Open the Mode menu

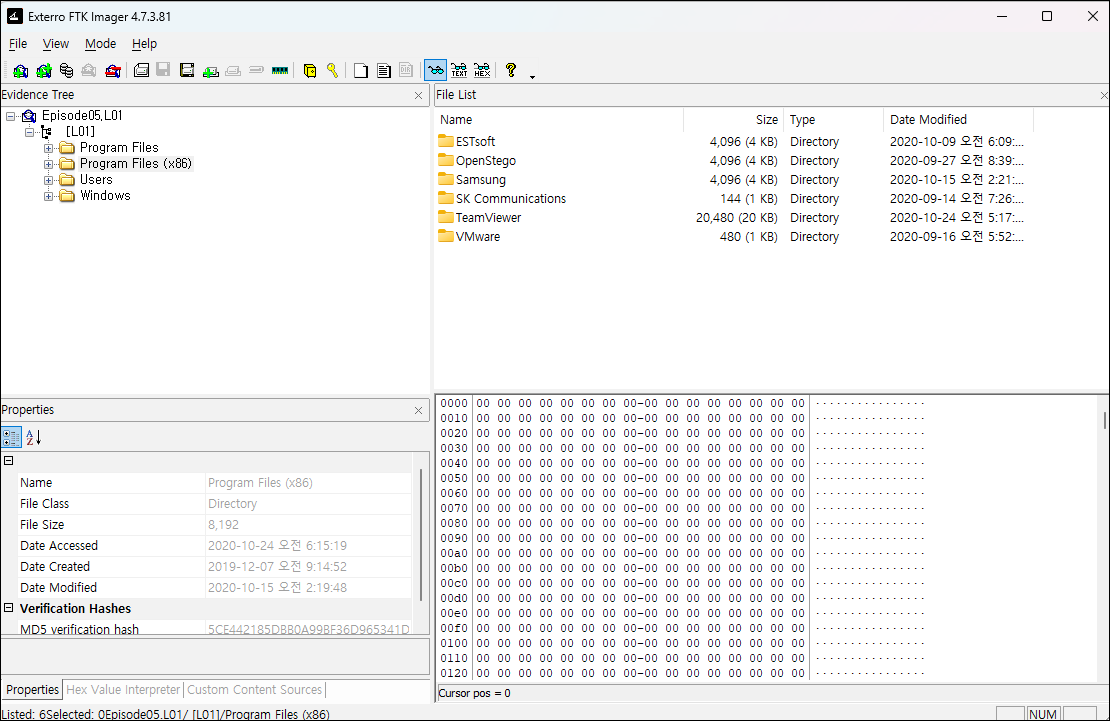click(x=101, y=44)
